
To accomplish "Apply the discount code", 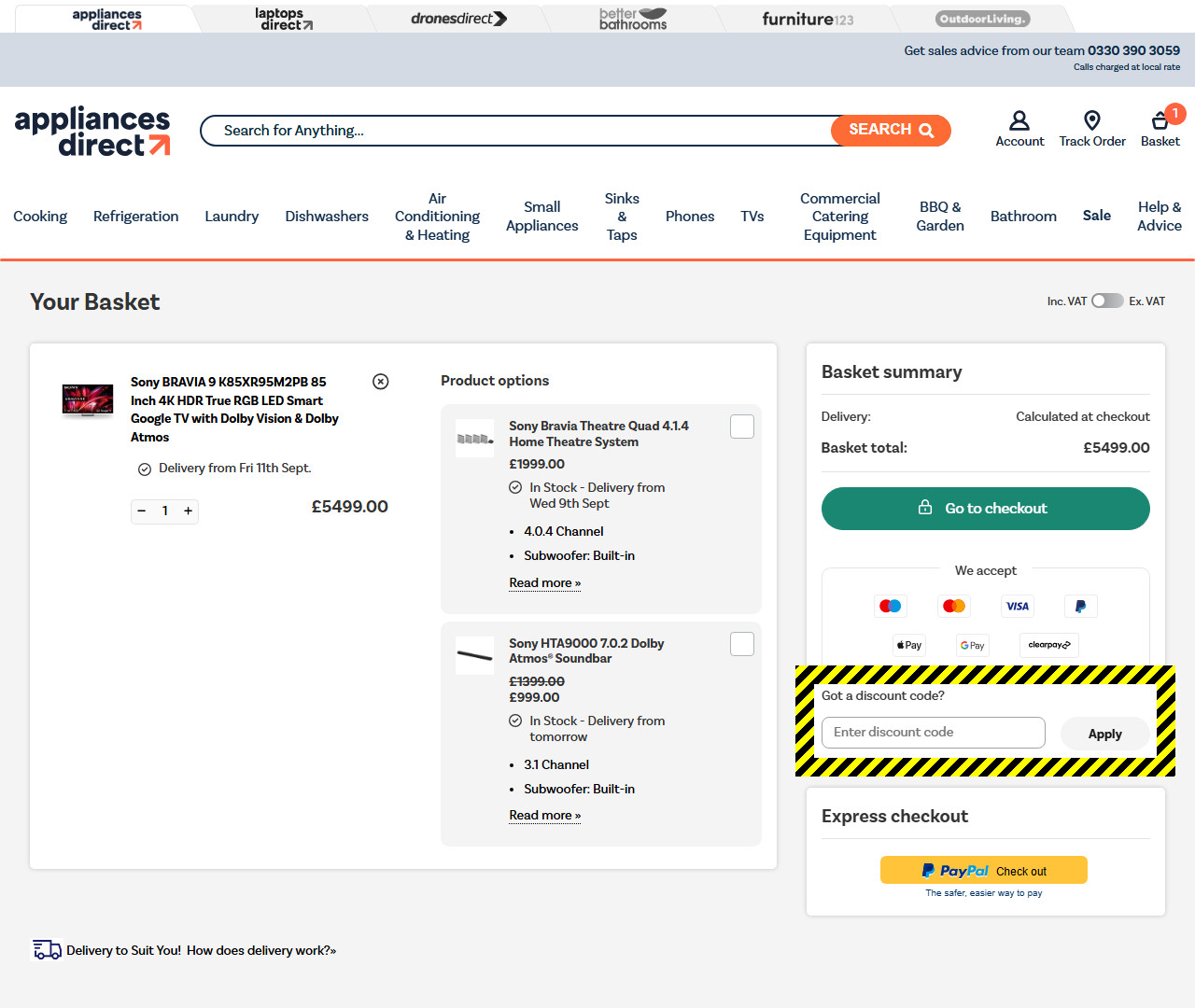I will coord(1105,734).
